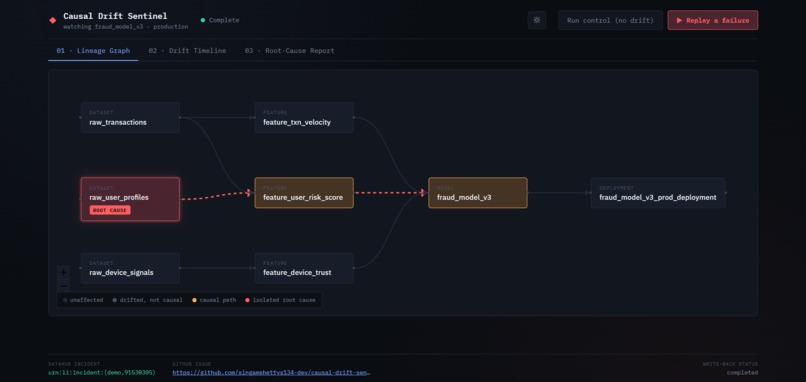Click the 'isolated root cause' legend label

click(284, 300)
